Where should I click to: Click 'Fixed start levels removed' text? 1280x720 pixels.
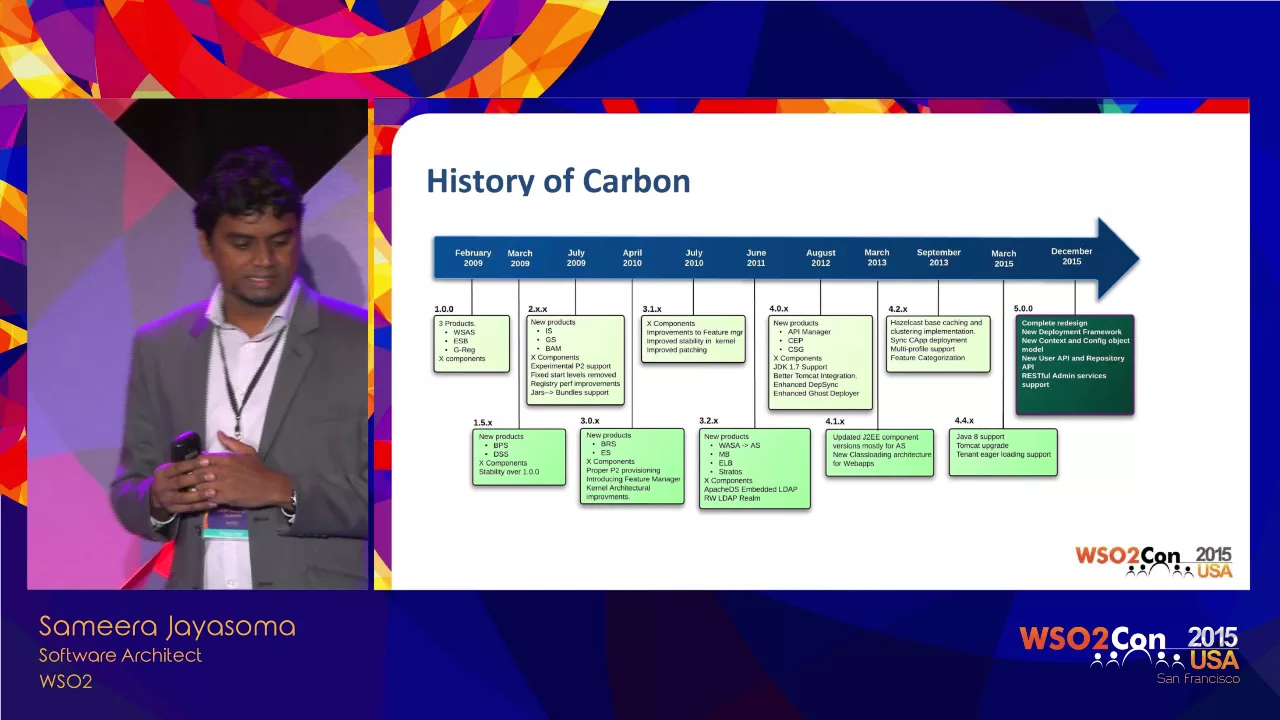574,375
